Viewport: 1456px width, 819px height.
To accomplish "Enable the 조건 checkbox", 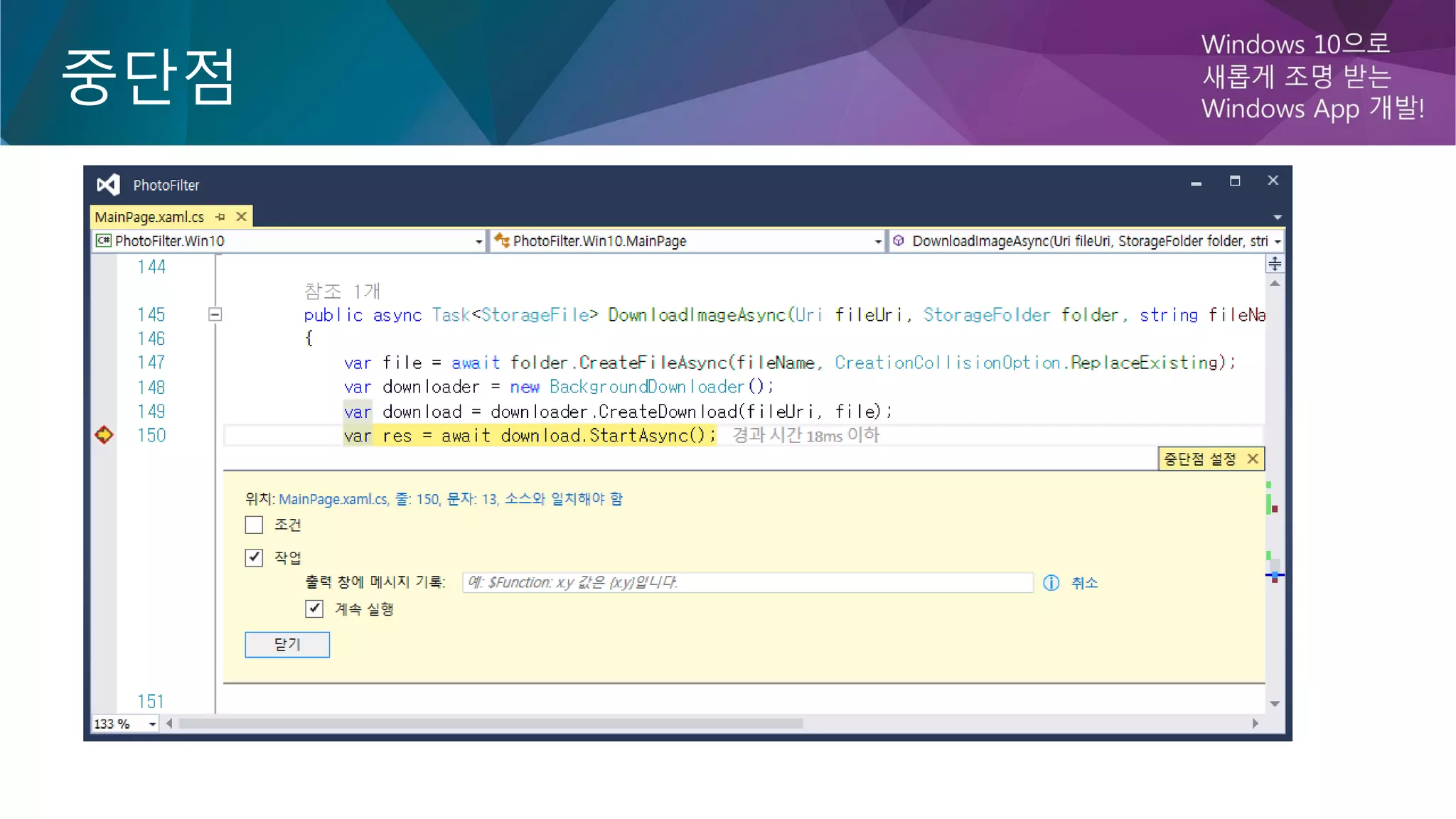I will tap(254, 525).
